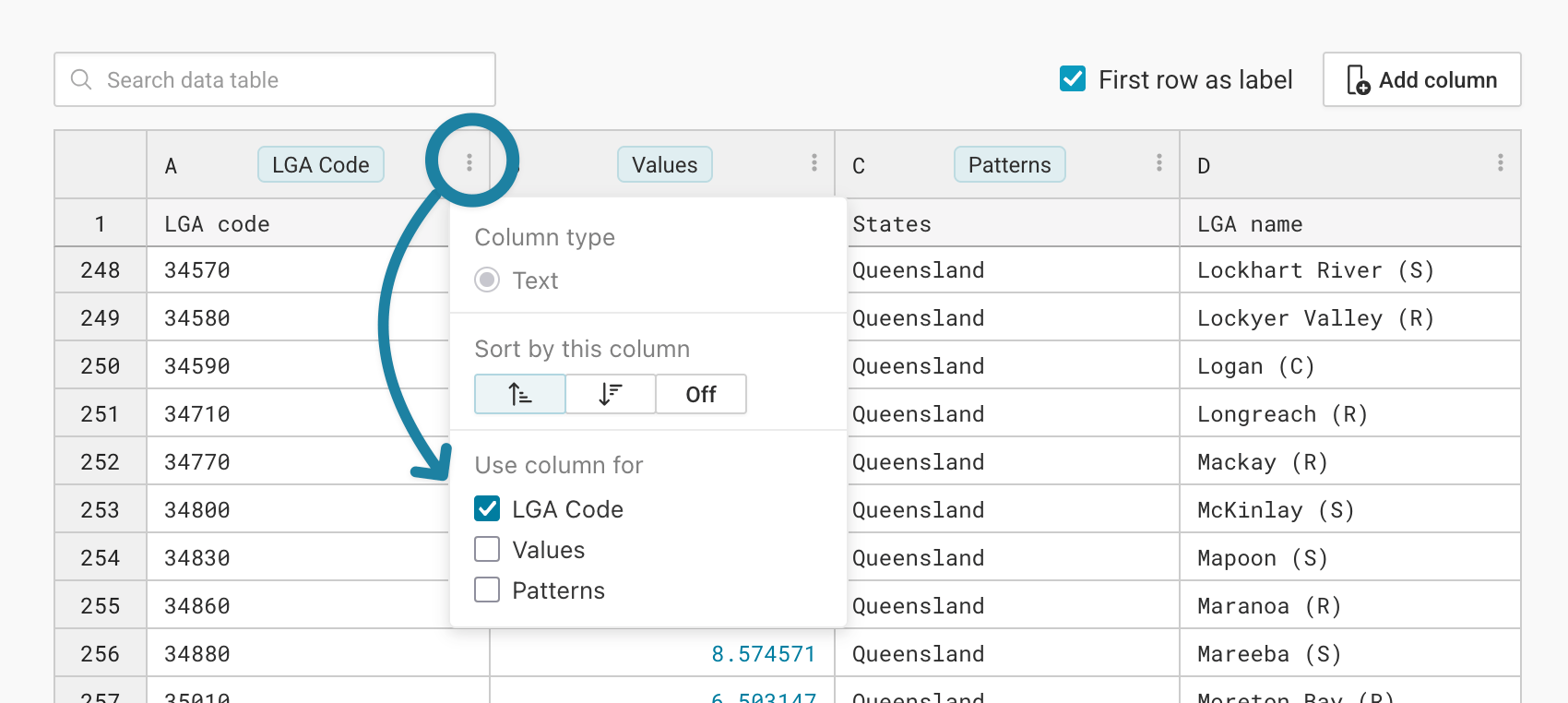
Task: Select cell Lockhart River (S)
Action: pyautogui.click(x=1350, y=270)
